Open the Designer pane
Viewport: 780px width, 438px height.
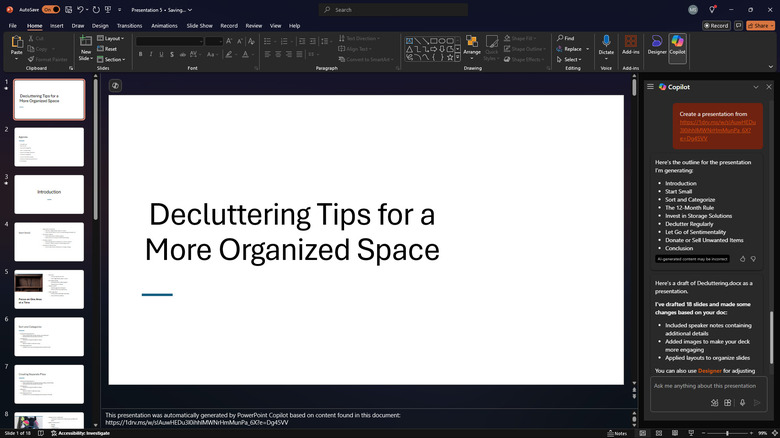pyautogui.click(x=657, y=44)
